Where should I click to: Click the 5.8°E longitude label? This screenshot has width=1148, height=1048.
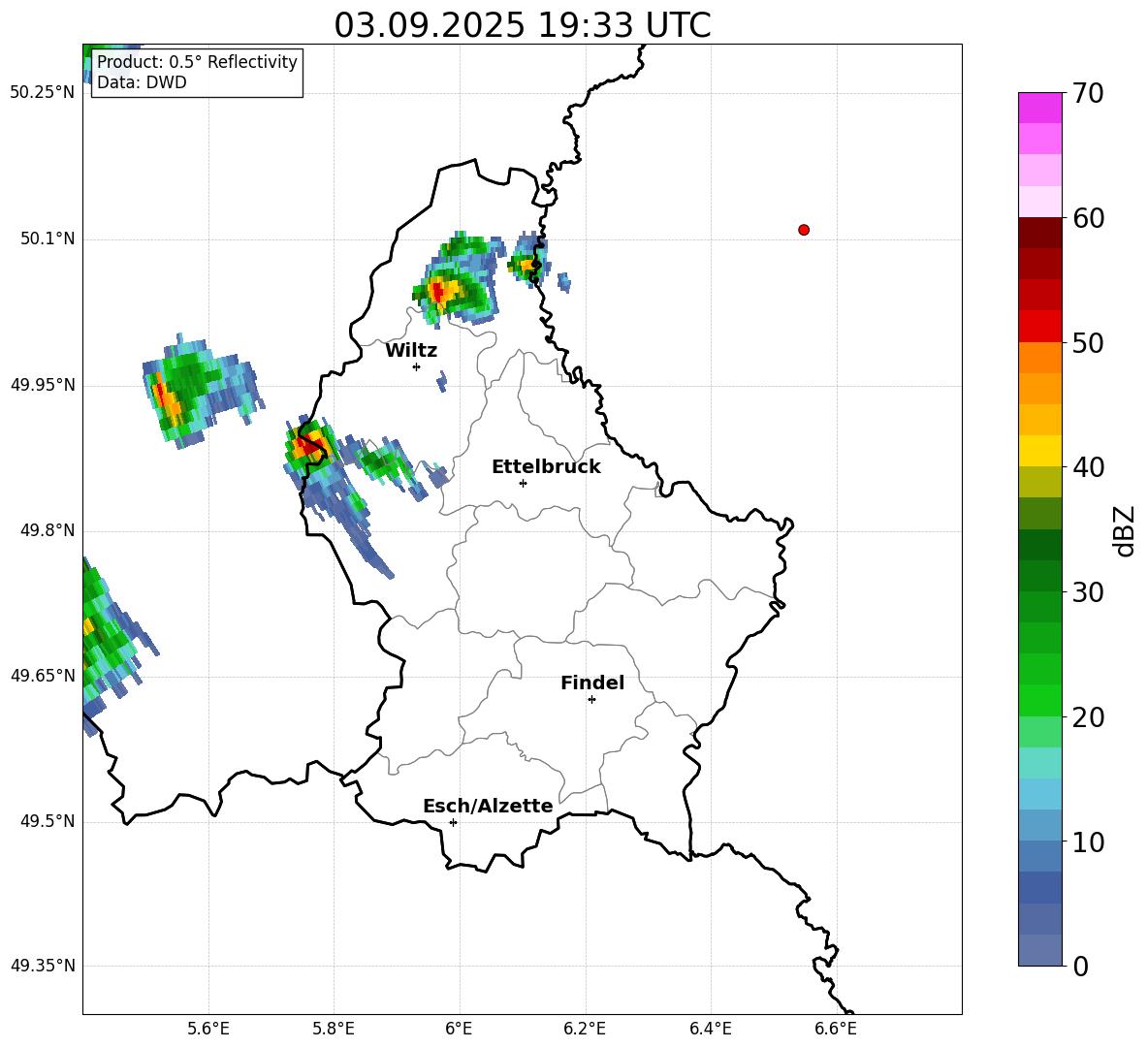click(334, 1029)
